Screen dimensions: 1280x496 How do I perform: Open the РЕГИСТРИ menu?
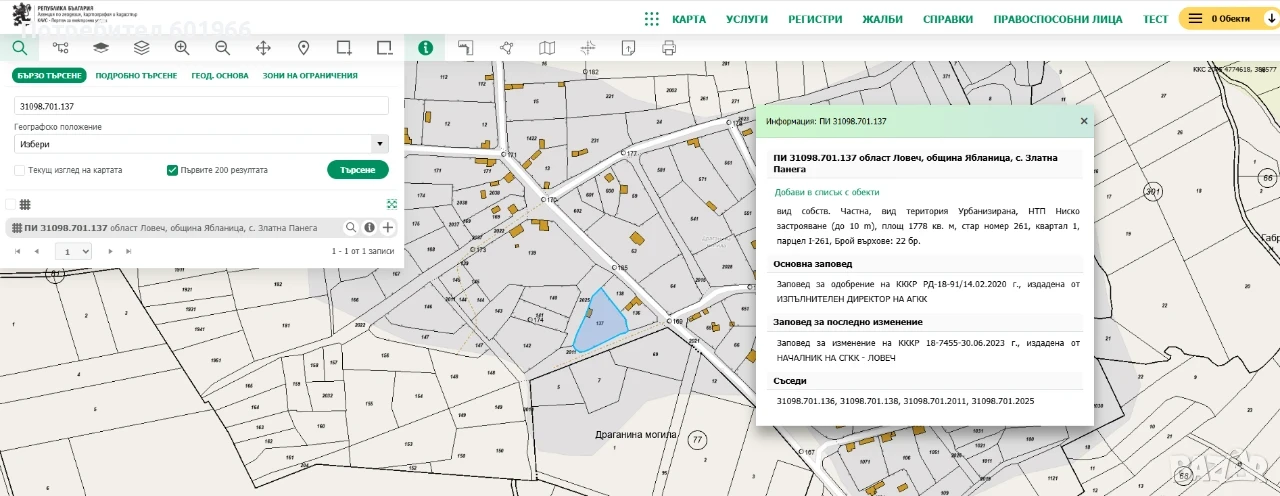pyautogui.click(x=815, y=19)
